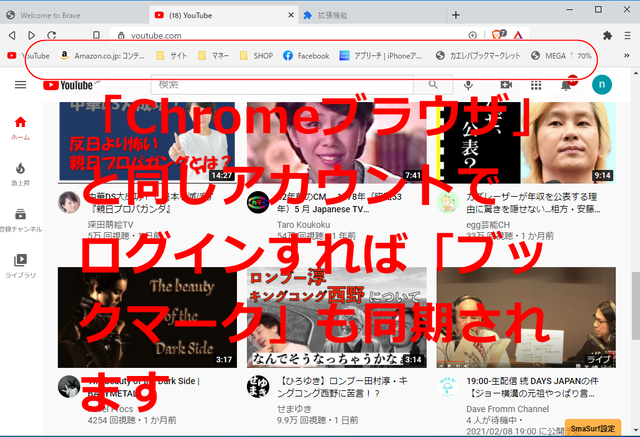Open the 7:41 video thumbnail
The image size is (640, 437).
336,142
